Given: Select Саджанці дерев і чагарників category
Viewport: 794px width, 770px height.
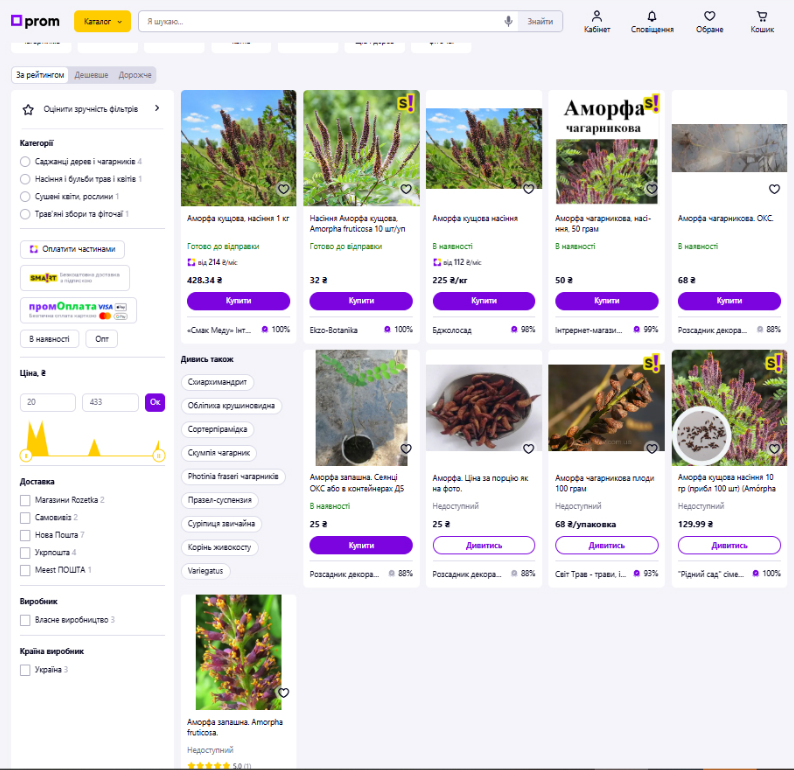Looking at the screenshot, I should click(x=26, y=161).
